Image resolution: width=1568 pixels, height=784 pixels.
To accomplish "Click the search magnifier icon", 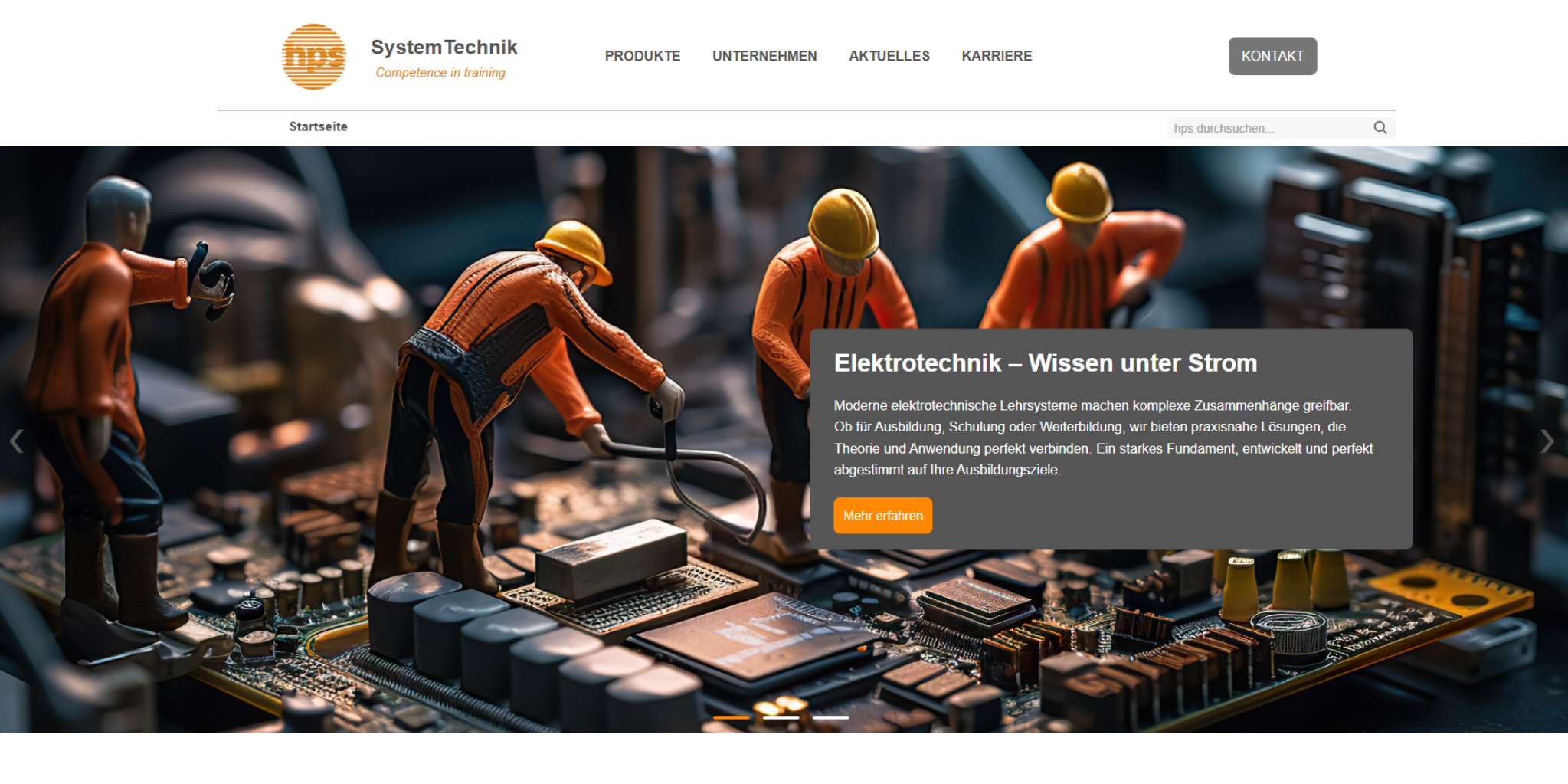I will pyautogui.click(x=1380, y=128).
